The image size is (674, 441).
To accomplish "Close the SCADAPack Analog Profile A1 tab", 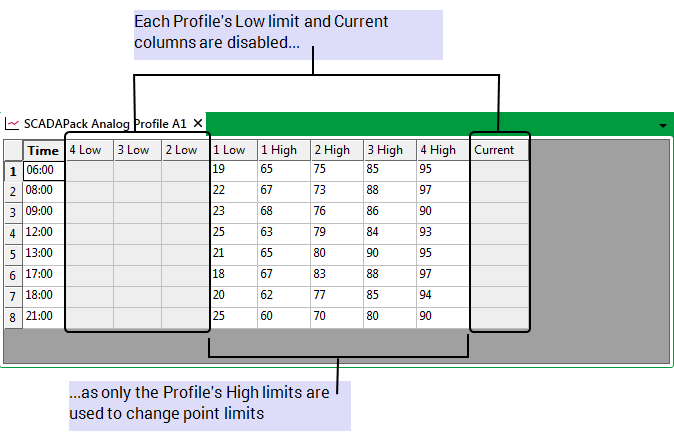I will (x=198, y=123).
